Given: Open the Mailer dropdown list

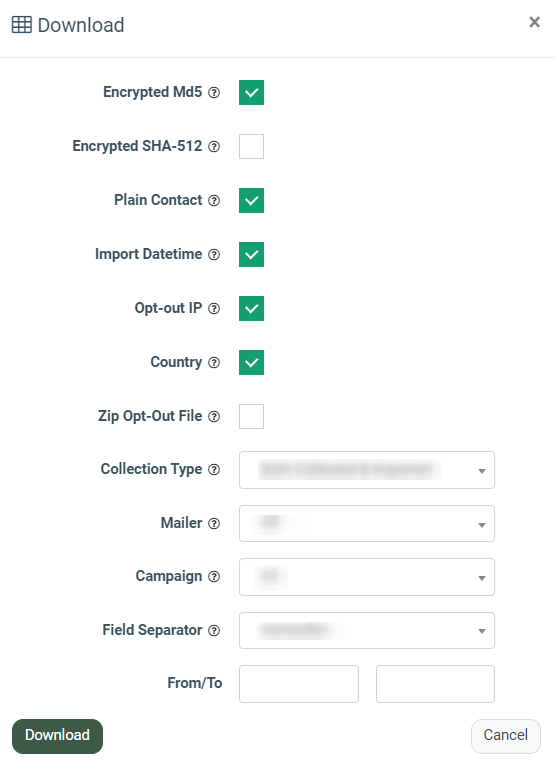Looking at the screenshot, I should 367,524.
